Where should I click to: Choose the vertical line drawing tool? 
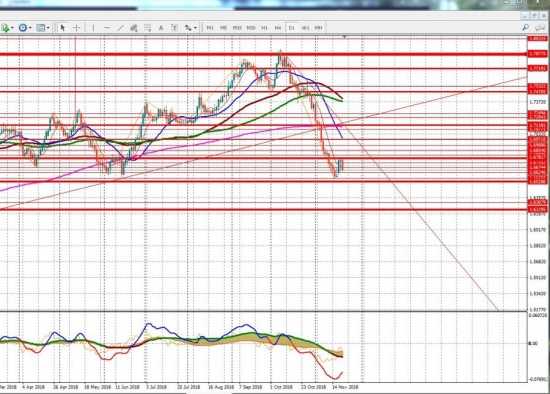click(x=93, y=28)
